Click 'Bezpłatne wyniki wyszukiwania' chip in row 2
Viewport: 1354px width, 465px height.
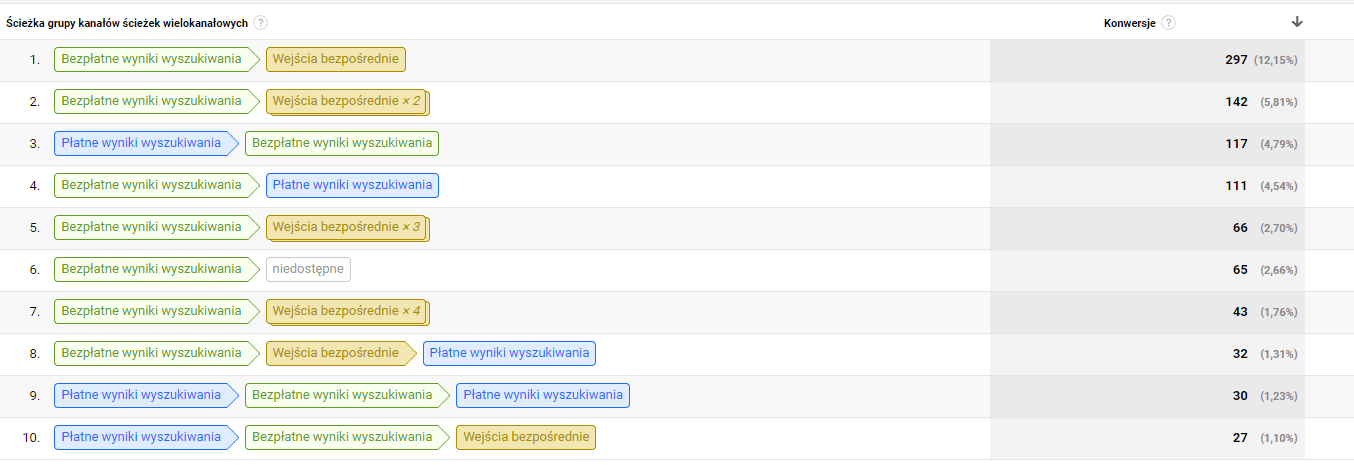[x=151, y=102]
